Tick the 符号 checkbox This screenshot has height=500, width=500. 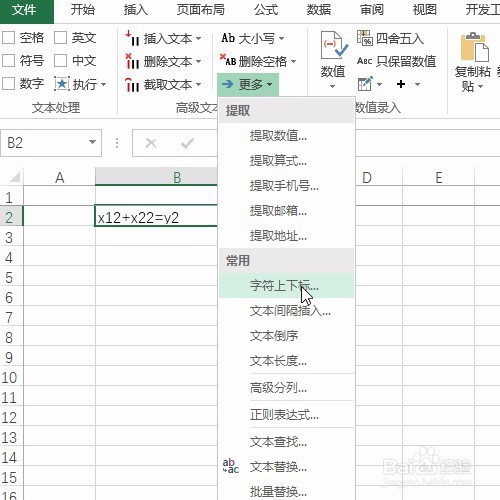9,61
